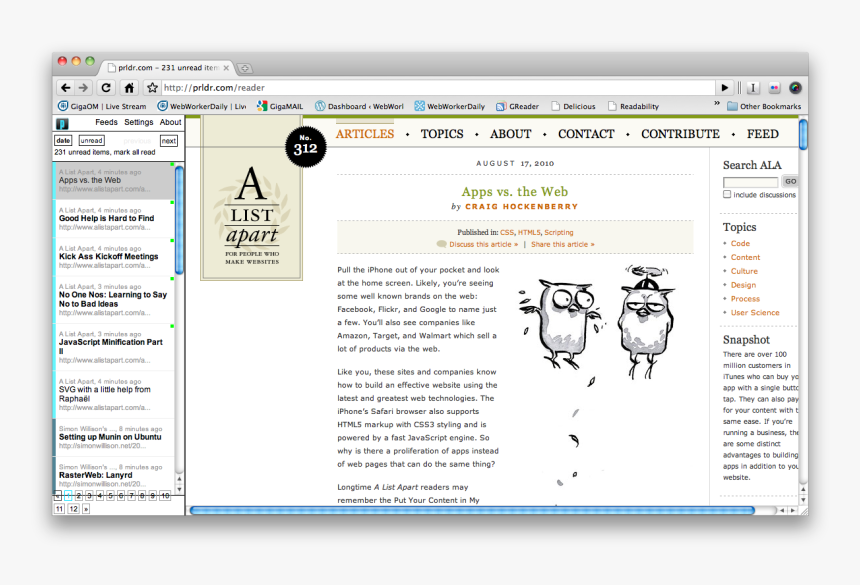Open the Other Bookmarks folder

(763, 106)
